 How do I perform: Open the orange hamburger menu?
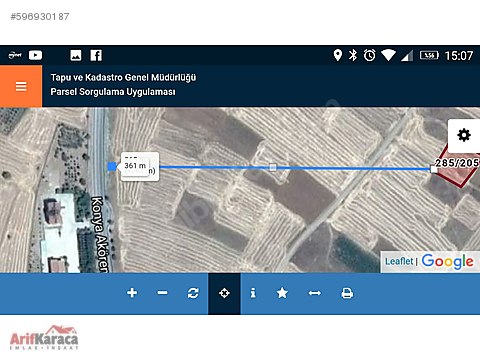[21, 86]
